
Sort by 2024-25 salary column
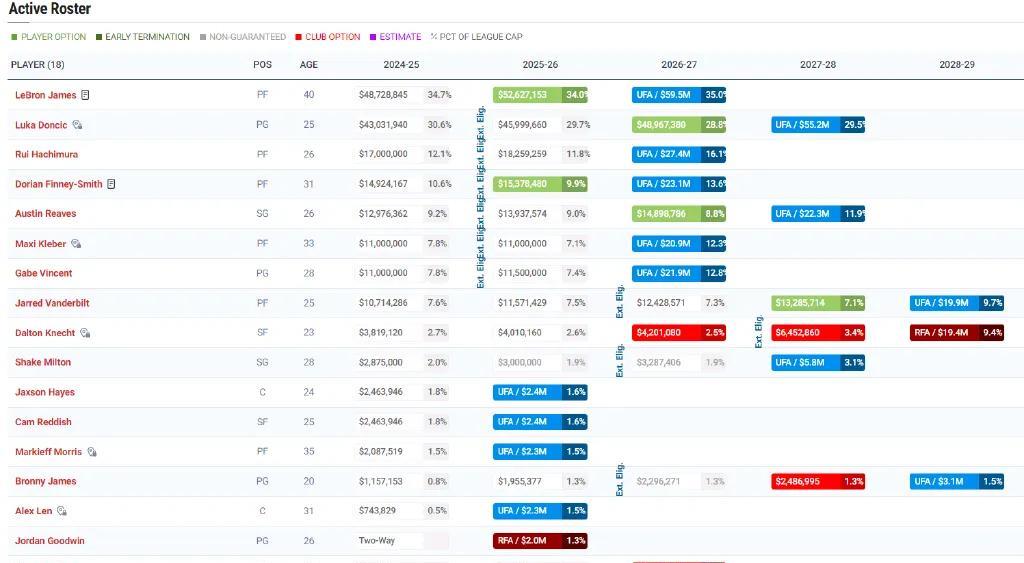point(401,65)
